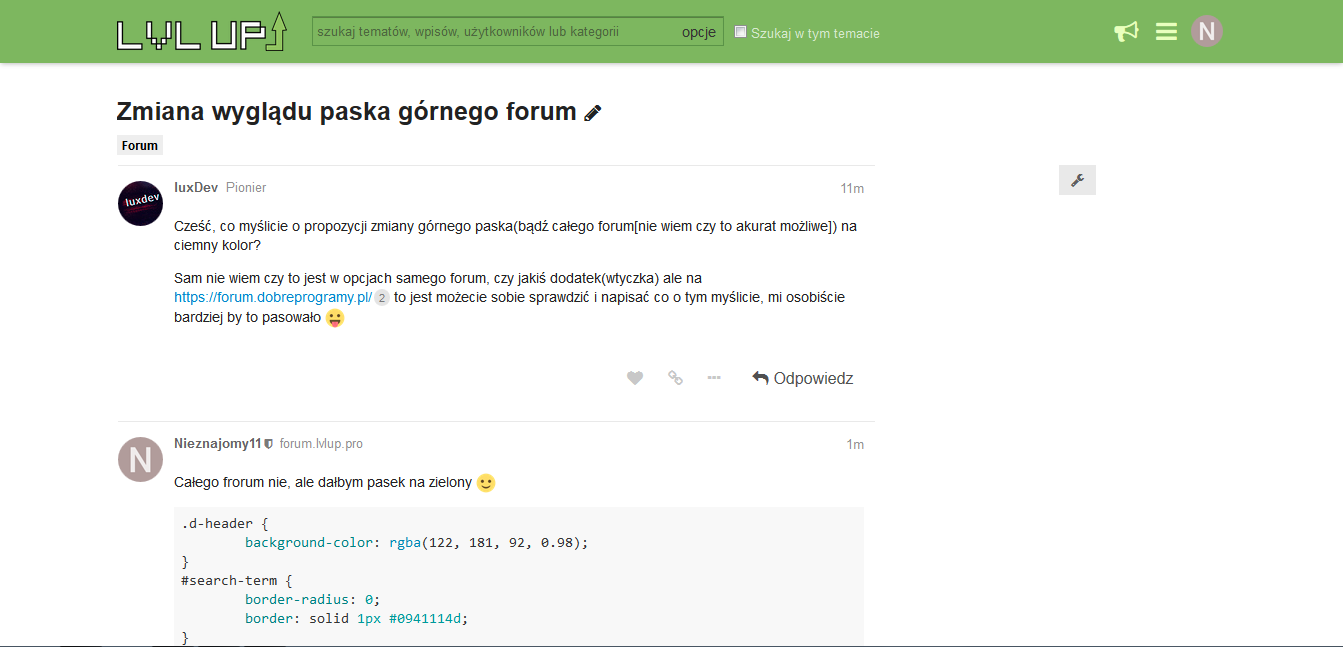This screenshot has width=1343, height=647.
Task: Open the wrench topic admin actions
Action: [x=1077, y=180]
